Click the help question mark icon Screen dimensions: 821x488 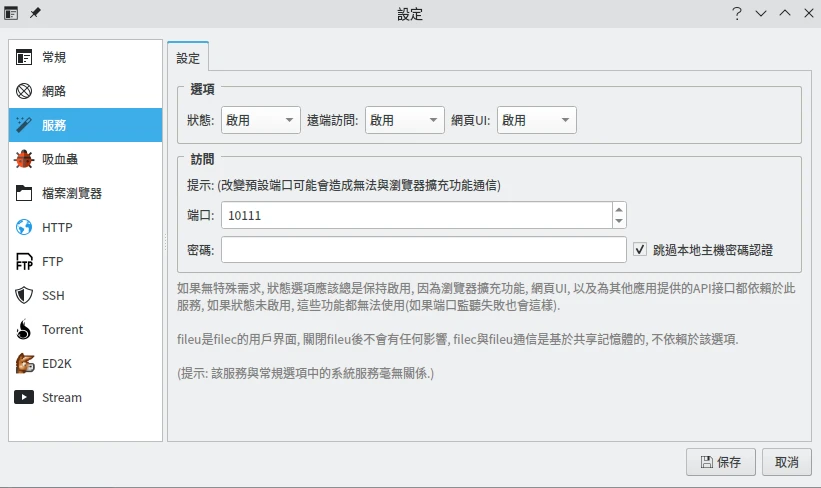pos(737,13)
